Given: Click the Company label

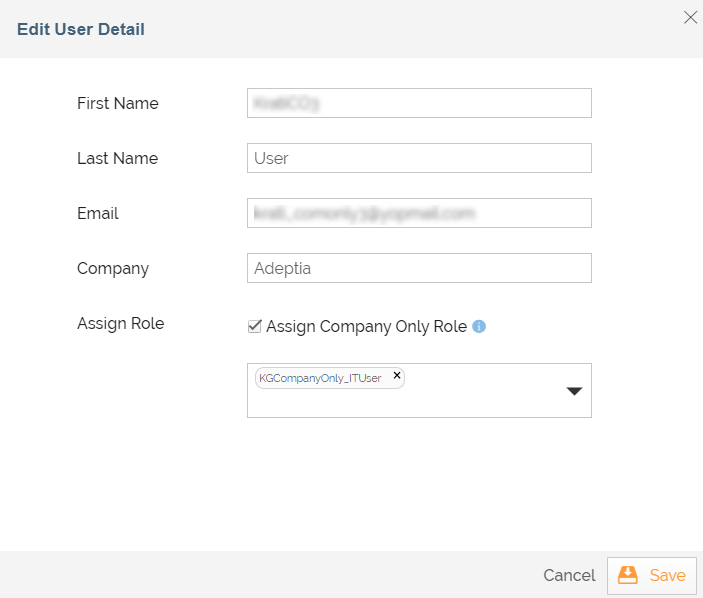Looking at the screenshot, I should (113, 268).
